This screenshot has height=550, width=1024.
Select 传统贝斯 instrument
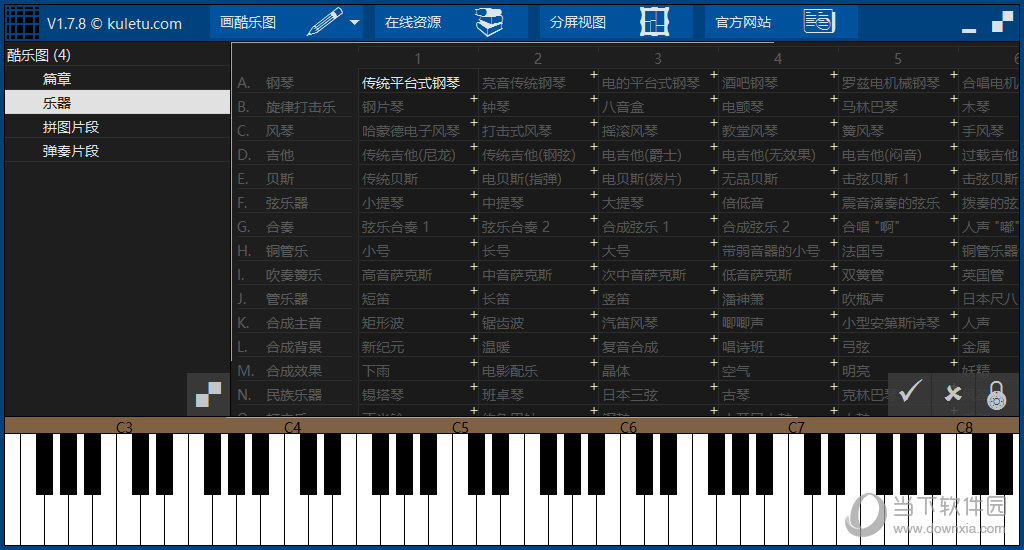tap(390, 179)
